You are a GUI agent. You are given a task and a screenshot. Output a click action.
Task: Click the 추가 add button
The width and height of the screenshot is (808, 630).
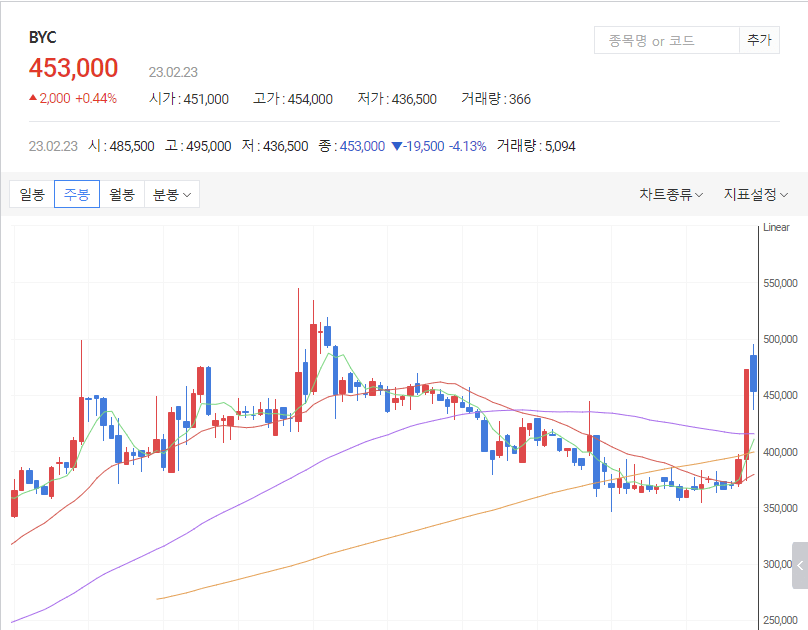(759, 40)
